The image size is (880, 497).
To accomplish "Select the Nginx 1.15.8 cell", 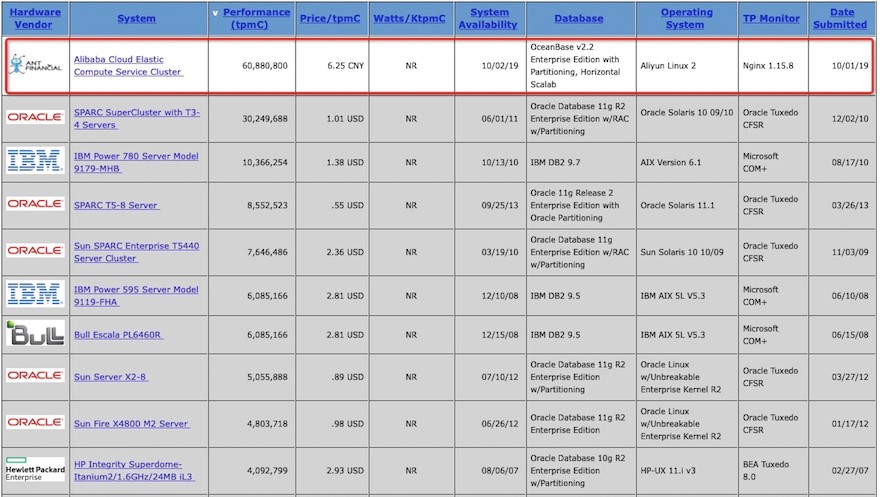I will [x=768, y=66].
